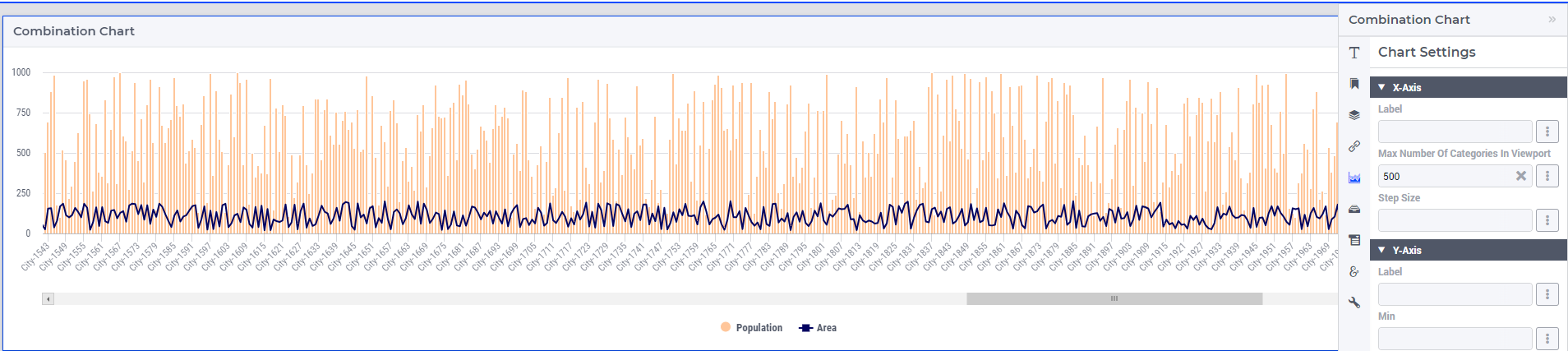Open options menu for Max Number Of Categories
Viewport: 1568px width, 351px height.
click(x=1547, y=176)
